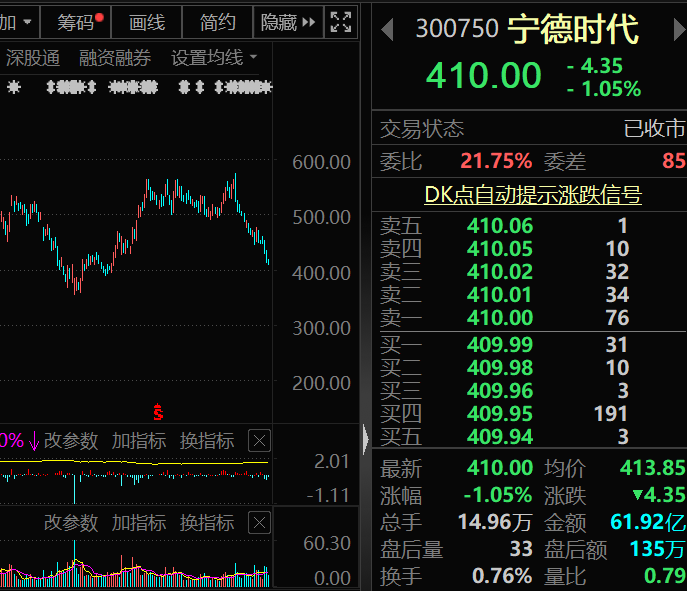Click the red S marker on chart
The image size is (687, 591).
(157, 411)
